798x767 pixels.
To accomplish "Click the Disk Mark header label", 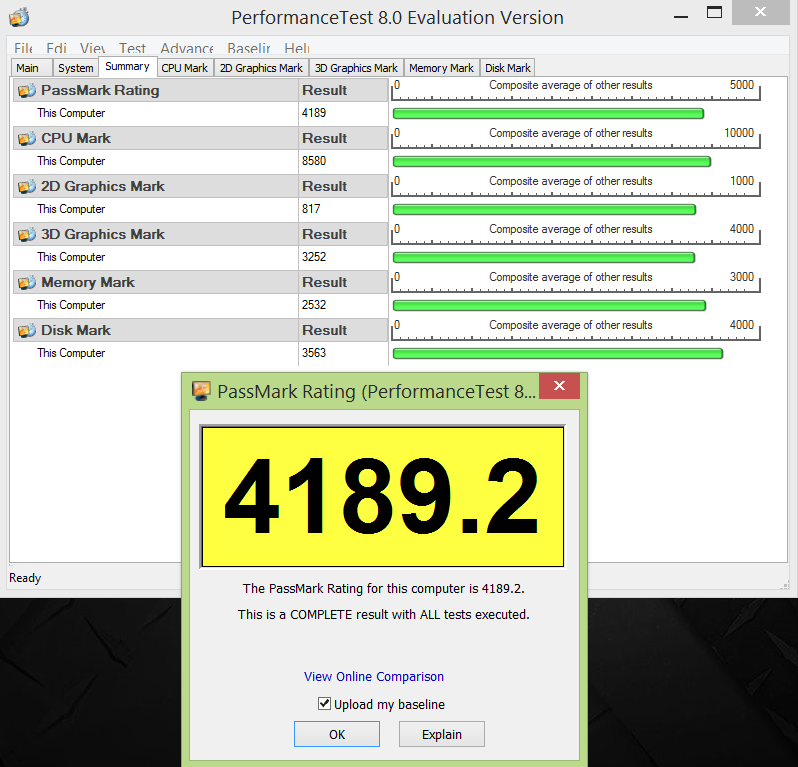I will pyautogui.click(x=76, y=330).
